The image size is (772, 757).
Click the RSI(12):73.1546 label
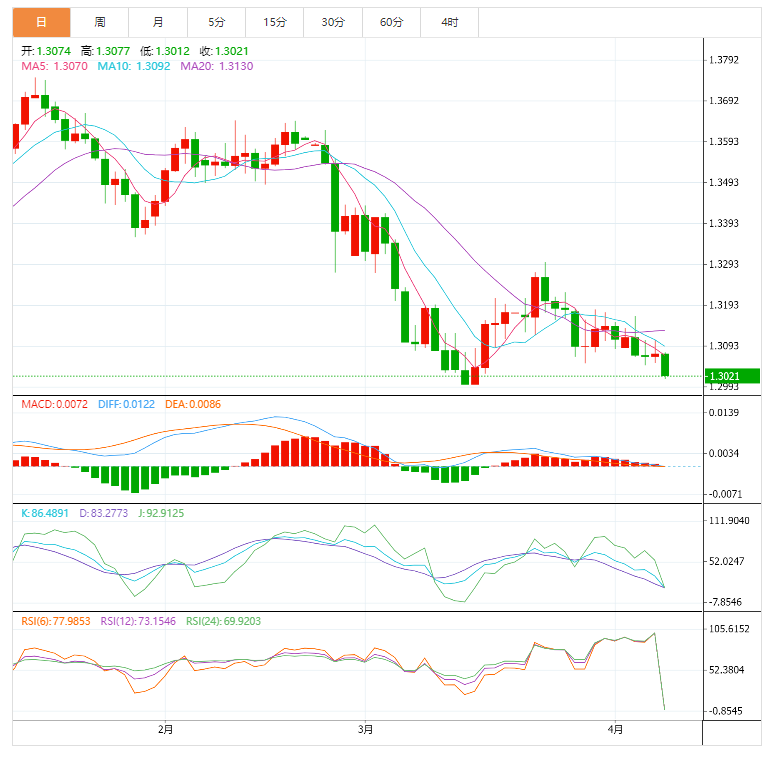[138, 621]
